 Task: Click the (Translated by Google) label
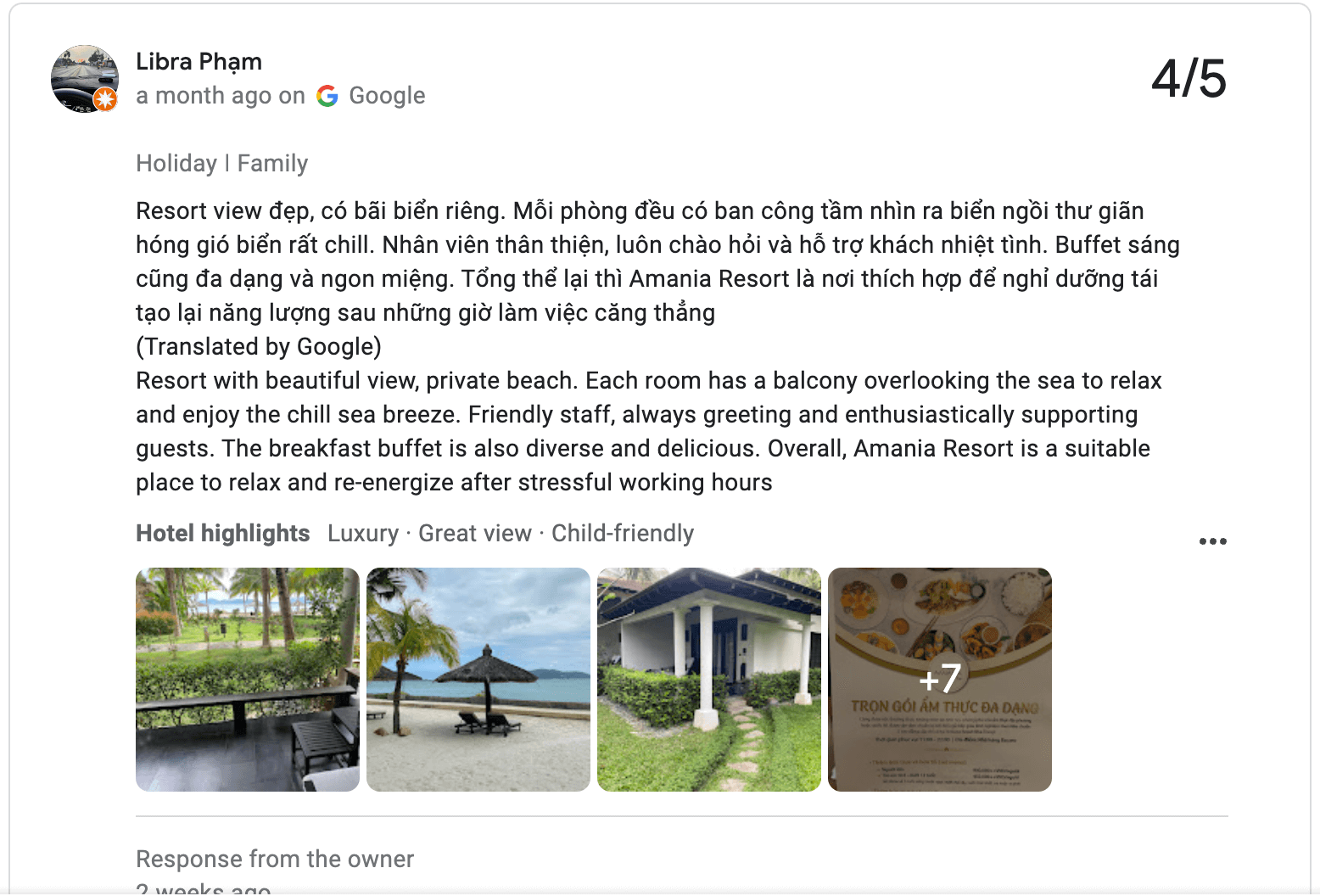tap(259, 346)
